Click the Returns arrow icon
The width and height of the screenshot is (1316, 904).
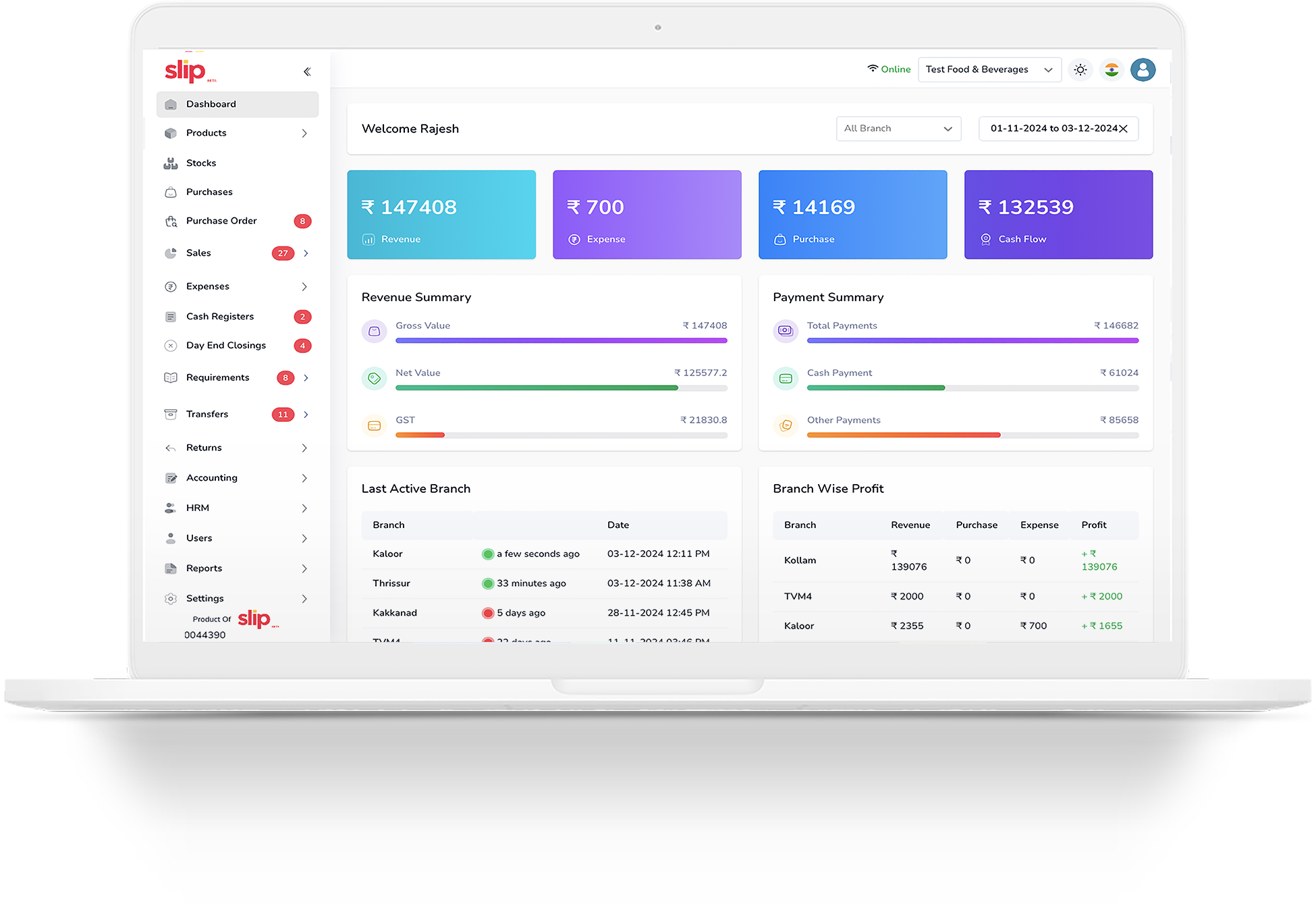pos(171,448)
